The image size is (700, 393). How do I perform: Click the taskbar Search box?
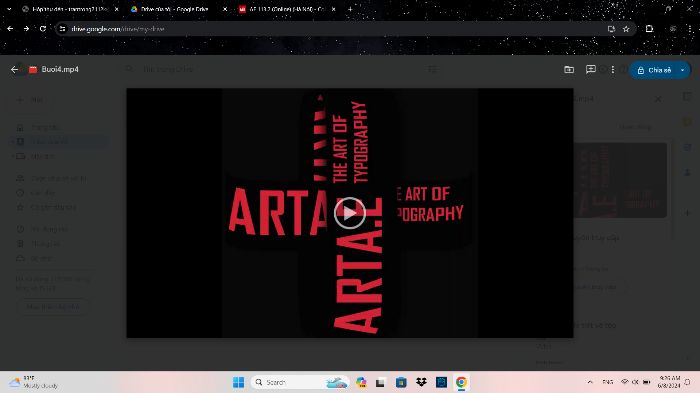tap(300, 382)
